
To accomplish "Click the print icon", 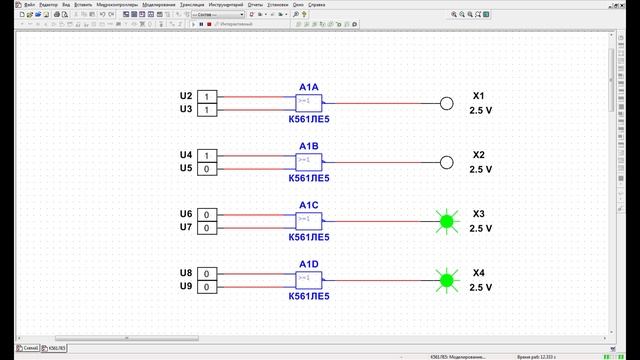I will pos(57,14).
